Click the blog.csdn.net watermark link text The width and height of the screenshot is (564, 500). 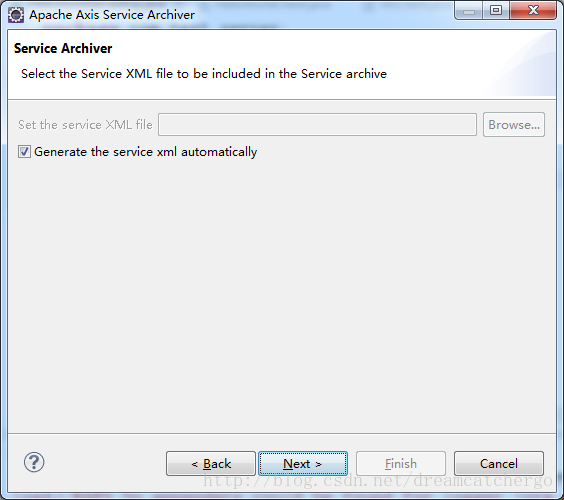point(378,481)
